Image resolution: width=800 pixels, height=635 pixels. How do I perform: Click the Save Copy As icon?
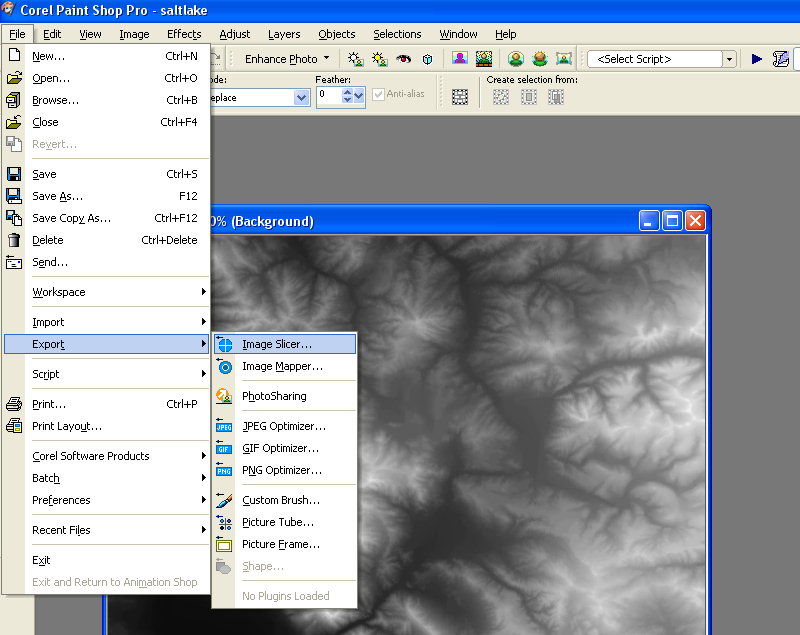click(14, 218)
